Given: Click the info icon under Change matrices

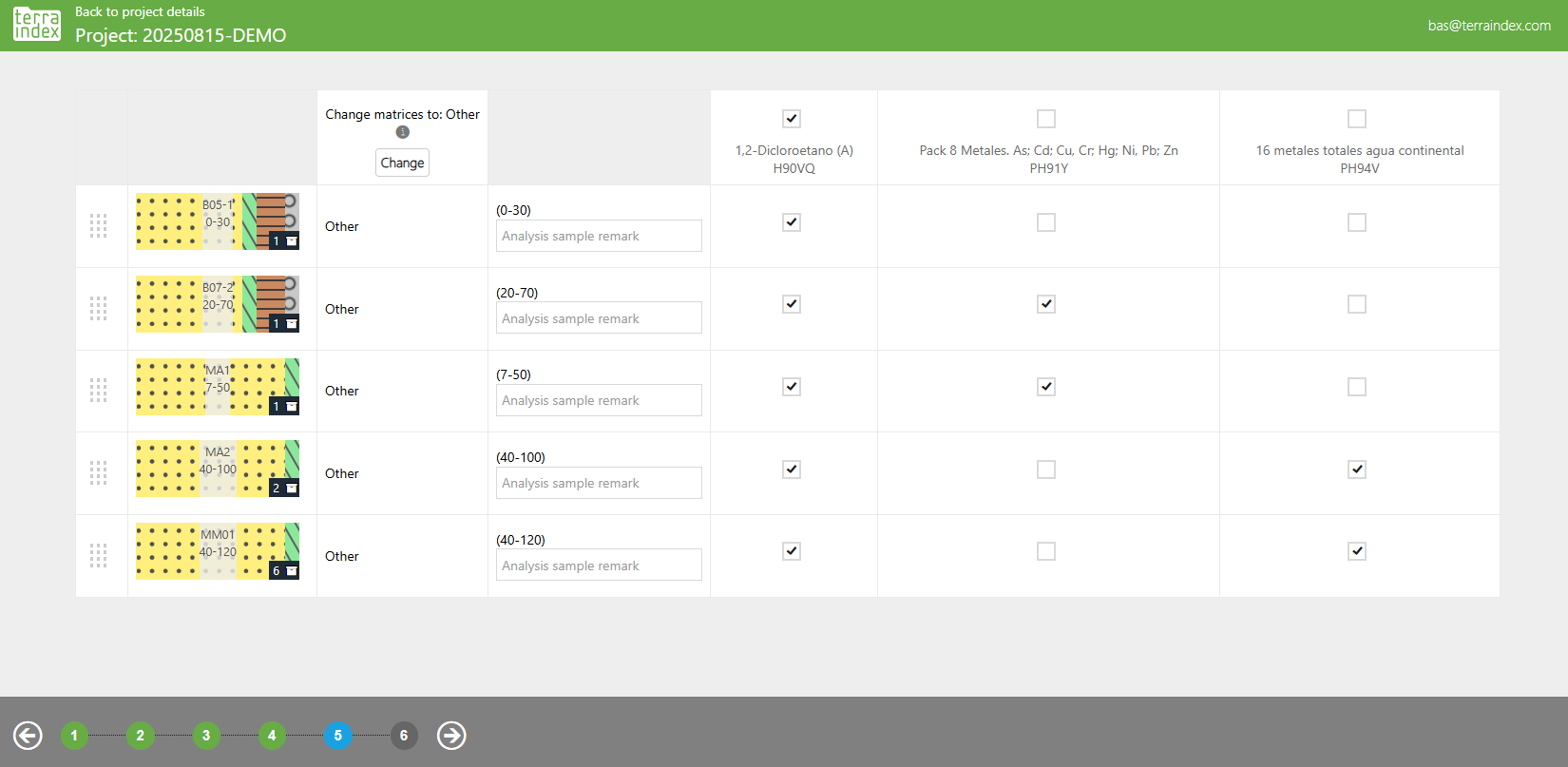Looking at the screenshot, I should click(x=402, y=132).
